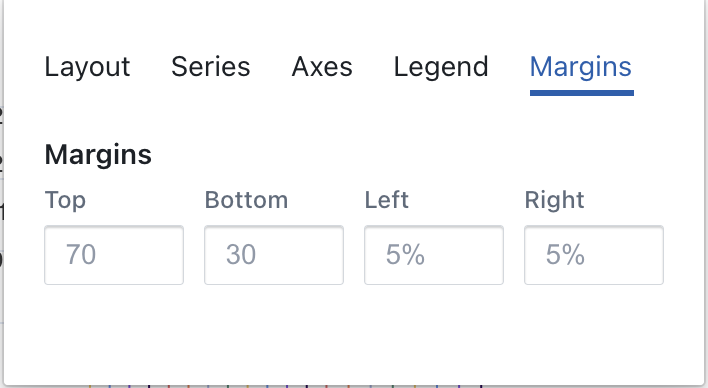Click into the Right margin field
708x388 pixels.
[x=594, y=255]
